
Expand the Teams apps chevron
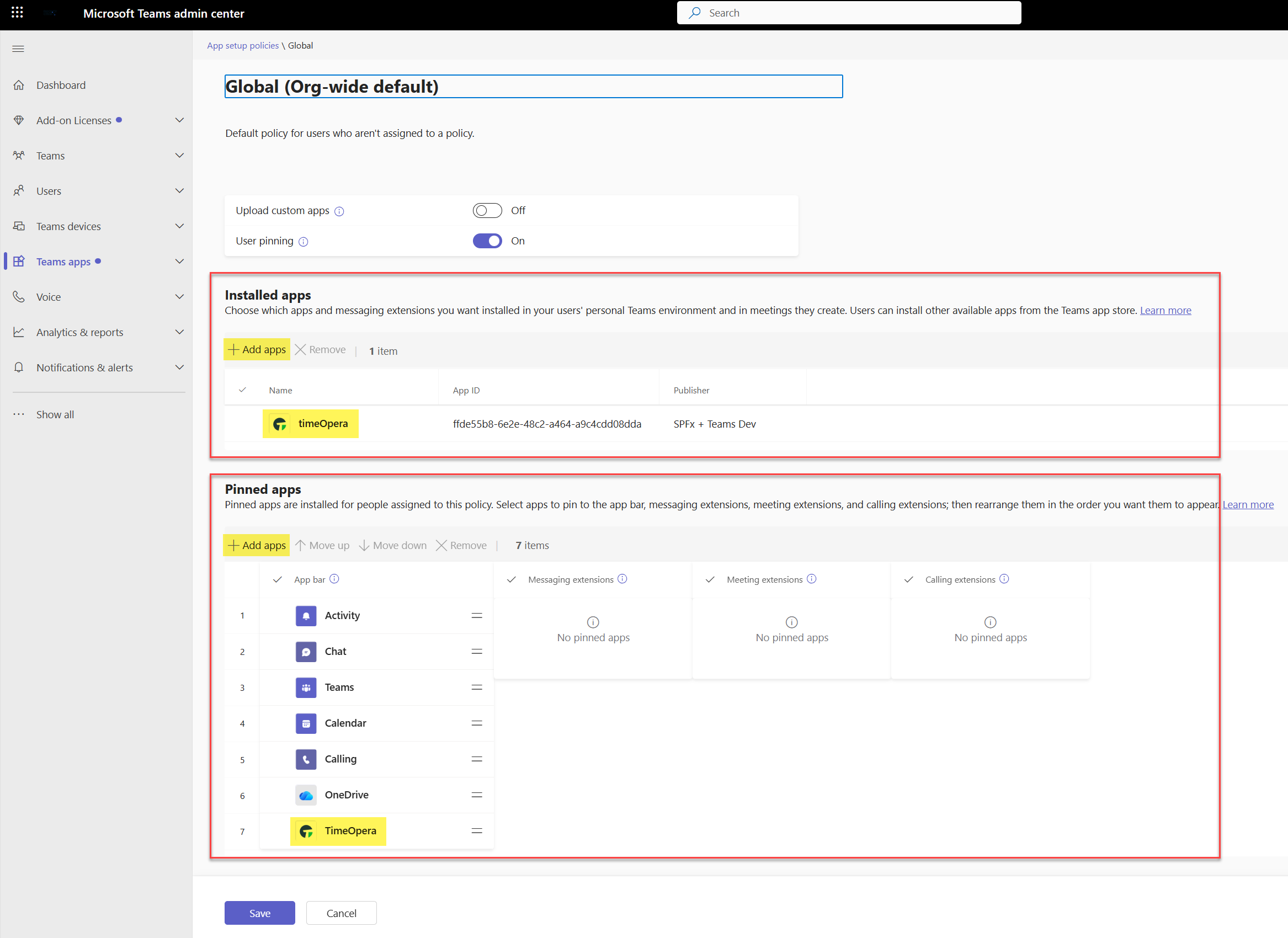click(x=179, y=261)
